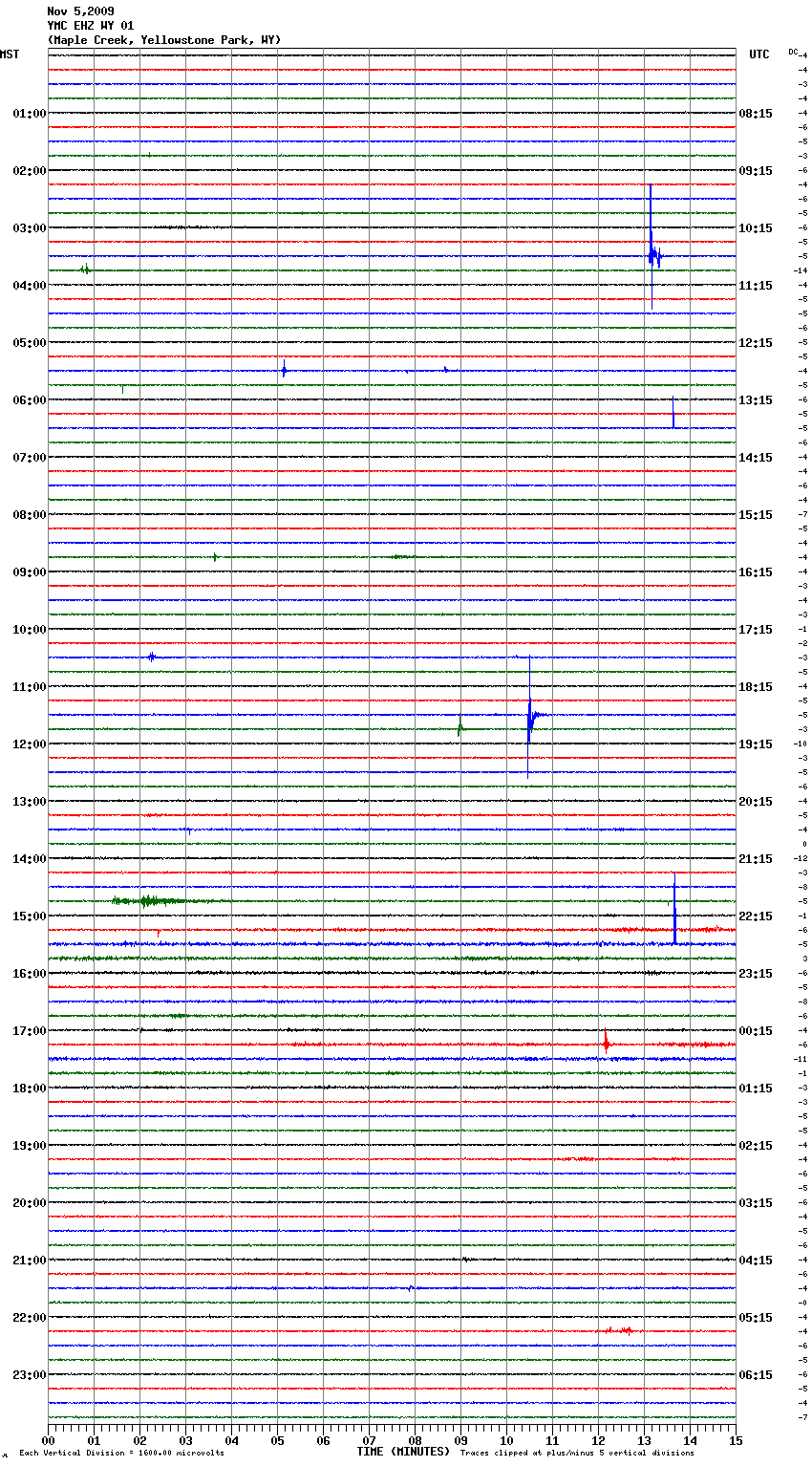Click the 'UTC' timezone label
812x1466 pixels.
tap(759, 54)
